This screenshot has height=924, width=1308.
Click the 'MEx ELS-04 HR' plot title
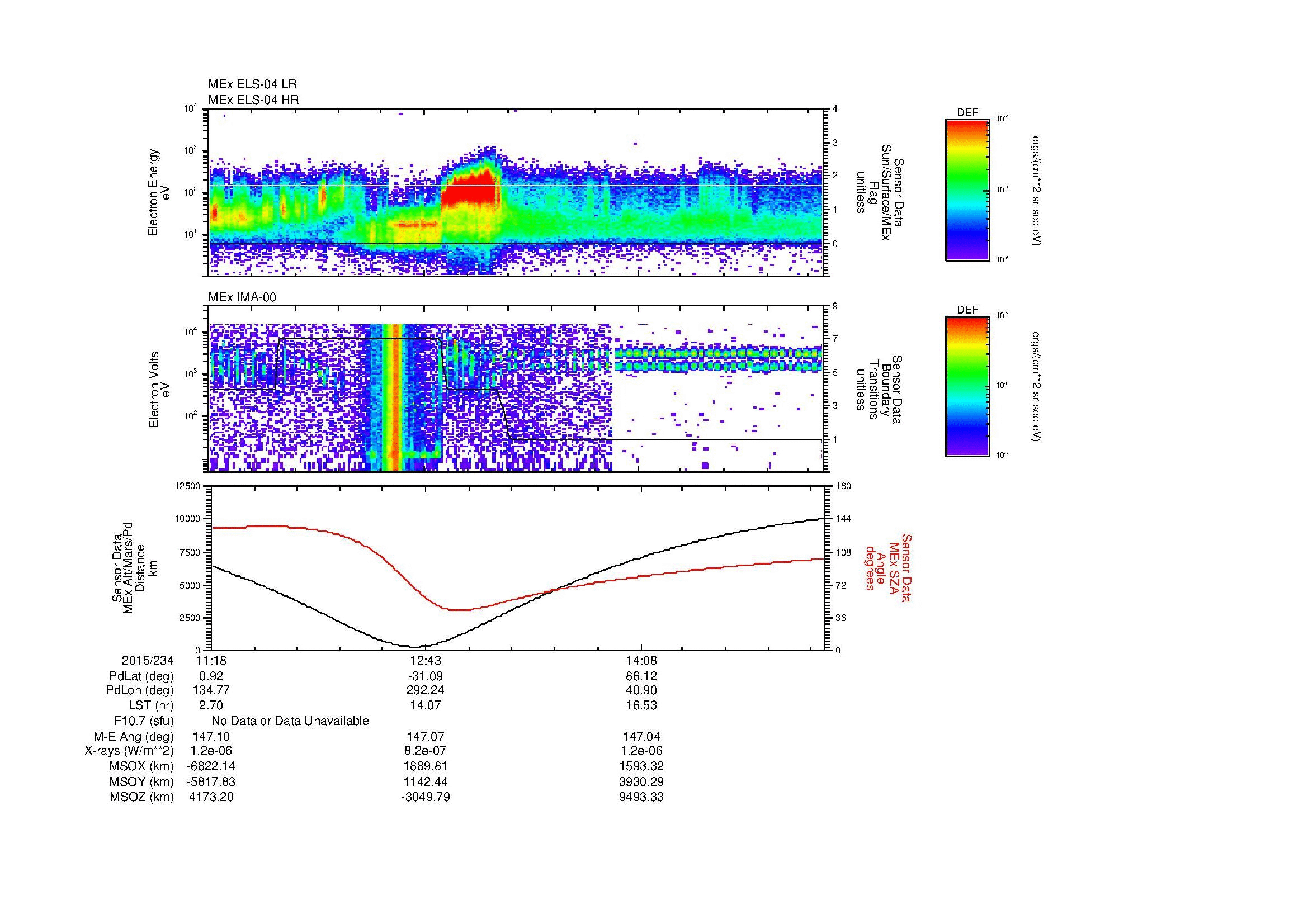point(253,99)
